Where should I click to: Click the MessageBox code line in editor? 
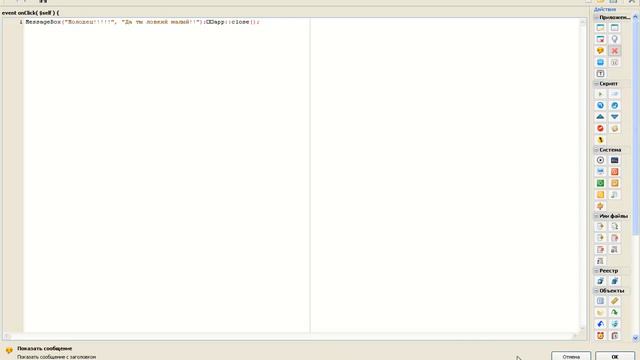(142, 22)
